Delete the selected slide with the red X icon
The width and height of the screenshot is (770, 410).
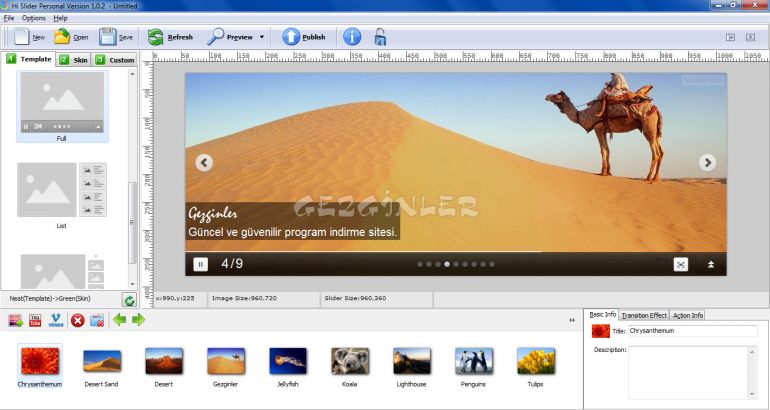coord(78,321)
